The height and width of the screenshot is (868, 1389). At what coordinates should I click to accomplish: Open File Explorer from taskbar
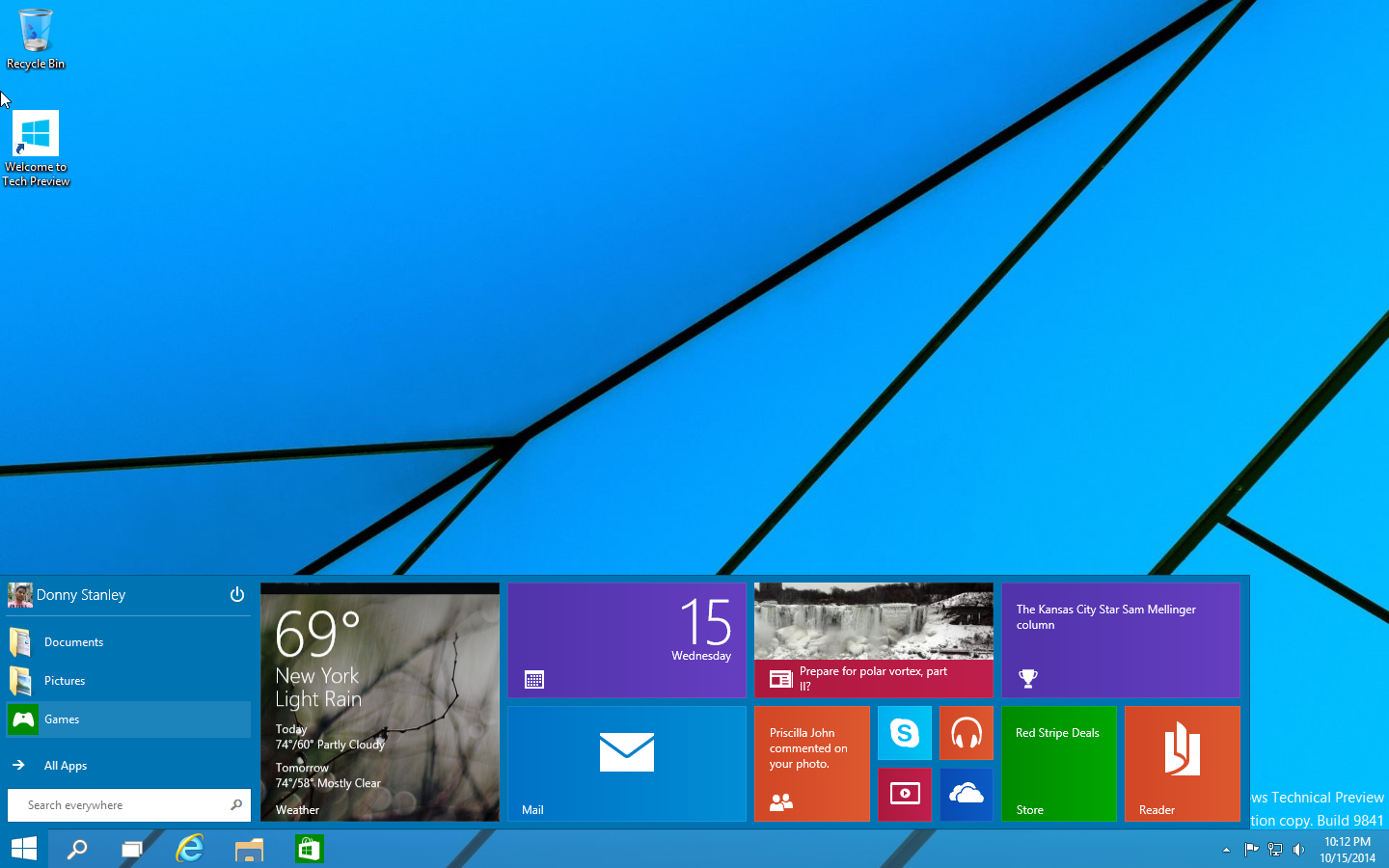(x=249, y=849)
